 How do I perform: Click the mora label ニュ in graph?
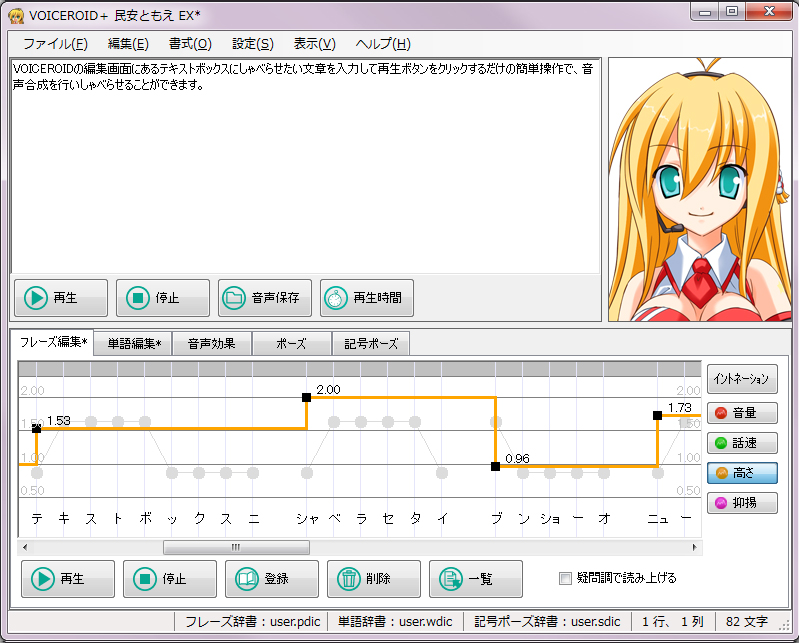[657, 519]
